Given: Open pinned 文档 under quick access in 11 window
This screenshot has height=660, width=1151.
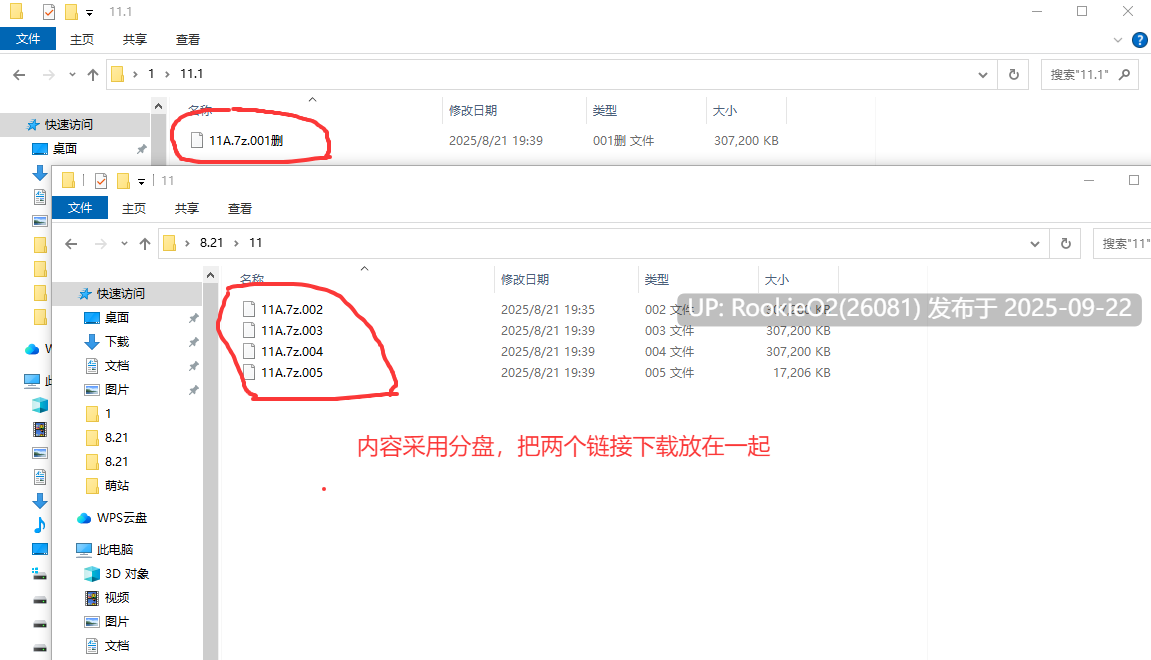Looking at the screenshot, I should tap(117, 366).
